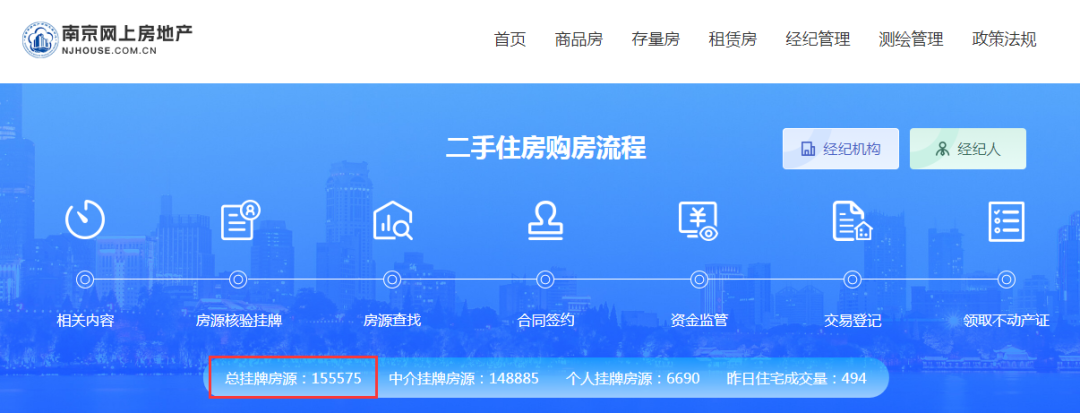Screen dimensions: 1080x413
Task: Select the timeline node above 领取不动产证
Action: [x=1006, y=279]
